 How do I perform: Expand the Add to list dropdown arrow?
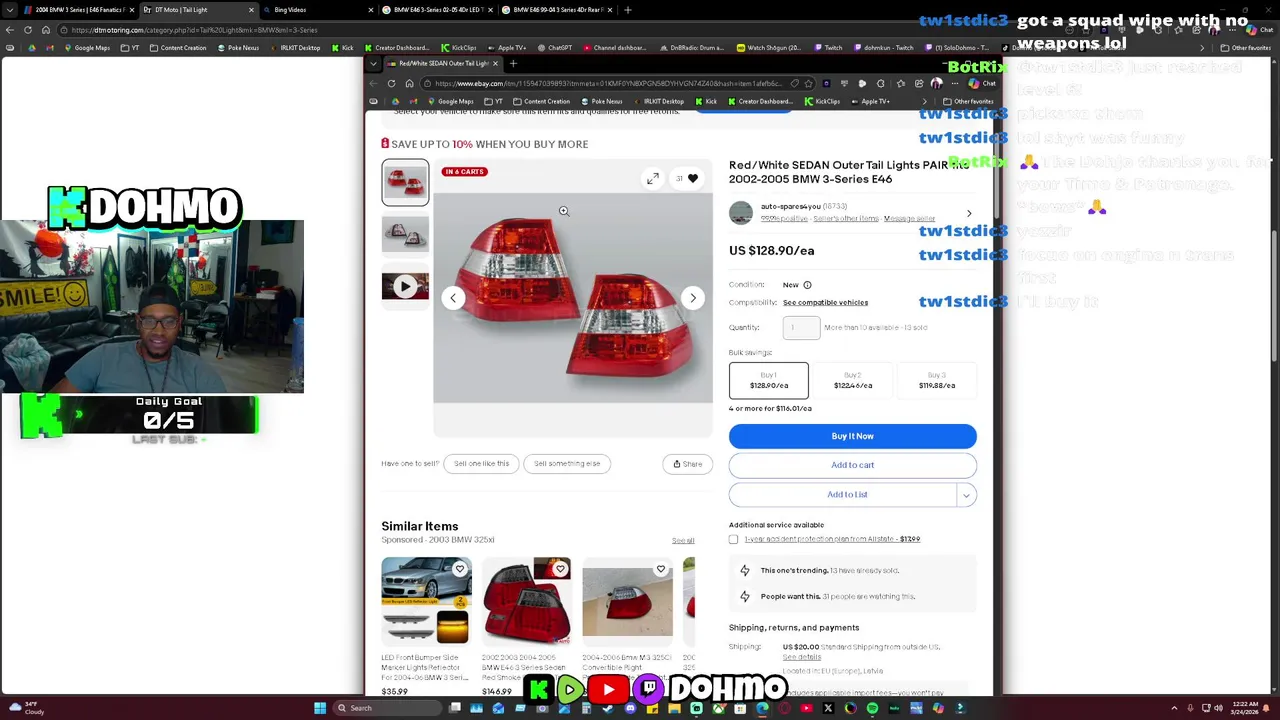[966, 495]
